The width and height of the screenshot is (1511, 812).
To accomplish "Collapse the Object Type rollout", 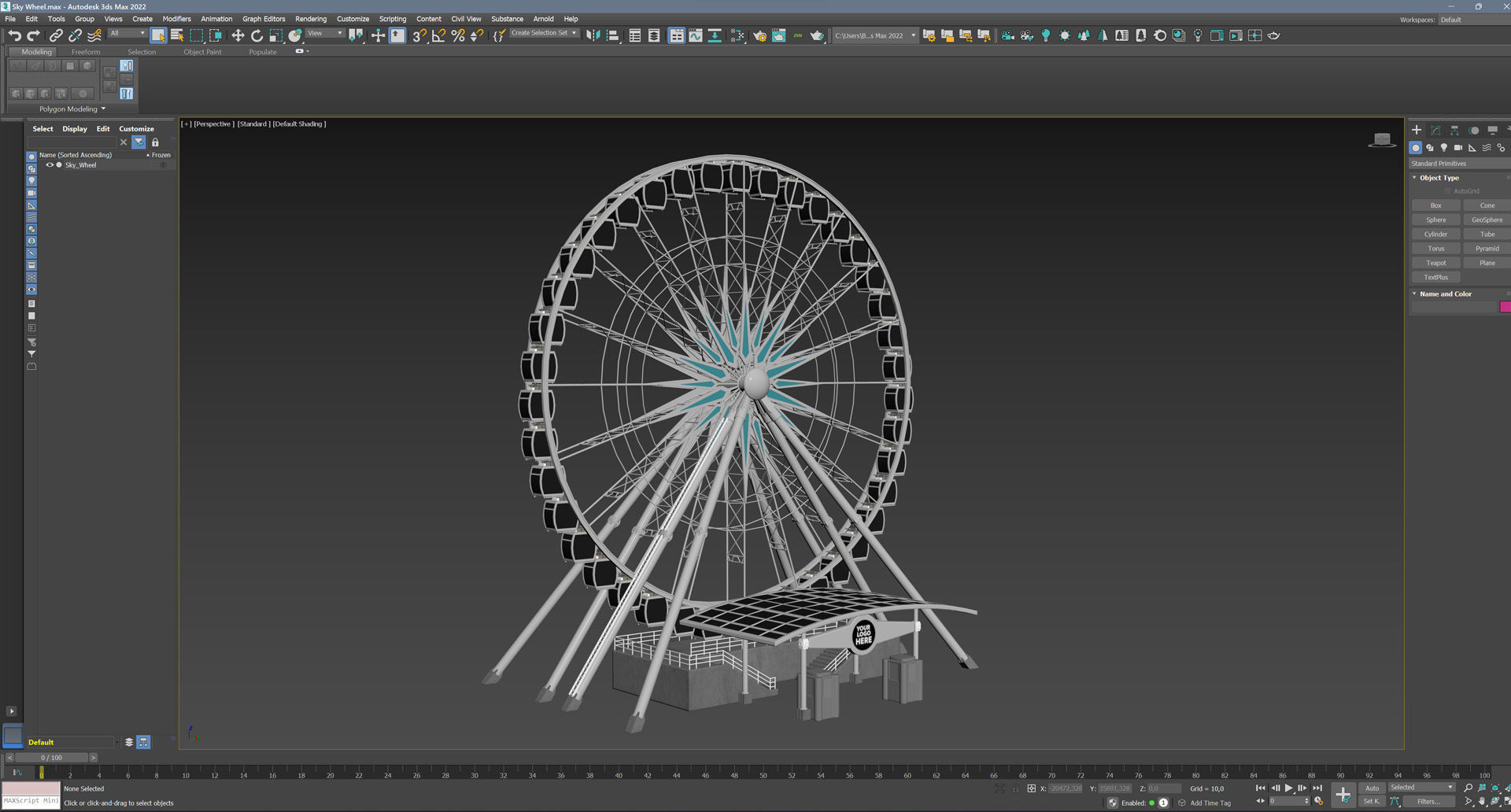I will point(1439,178).
